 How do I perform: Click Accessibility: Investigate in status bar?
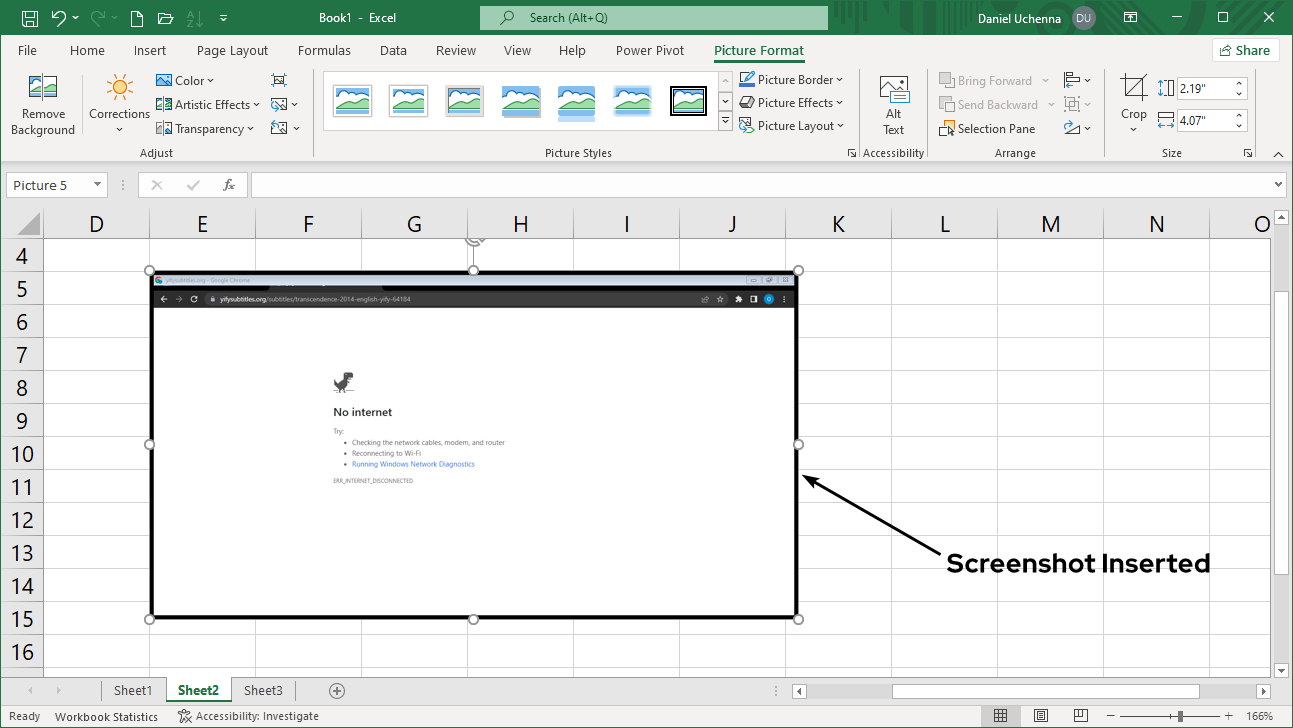click(x=248, y=716)
